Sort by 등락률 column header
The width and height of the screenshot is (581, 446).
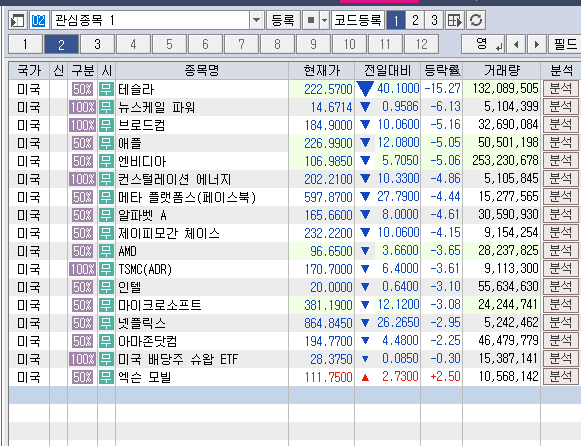coord(442,70)
